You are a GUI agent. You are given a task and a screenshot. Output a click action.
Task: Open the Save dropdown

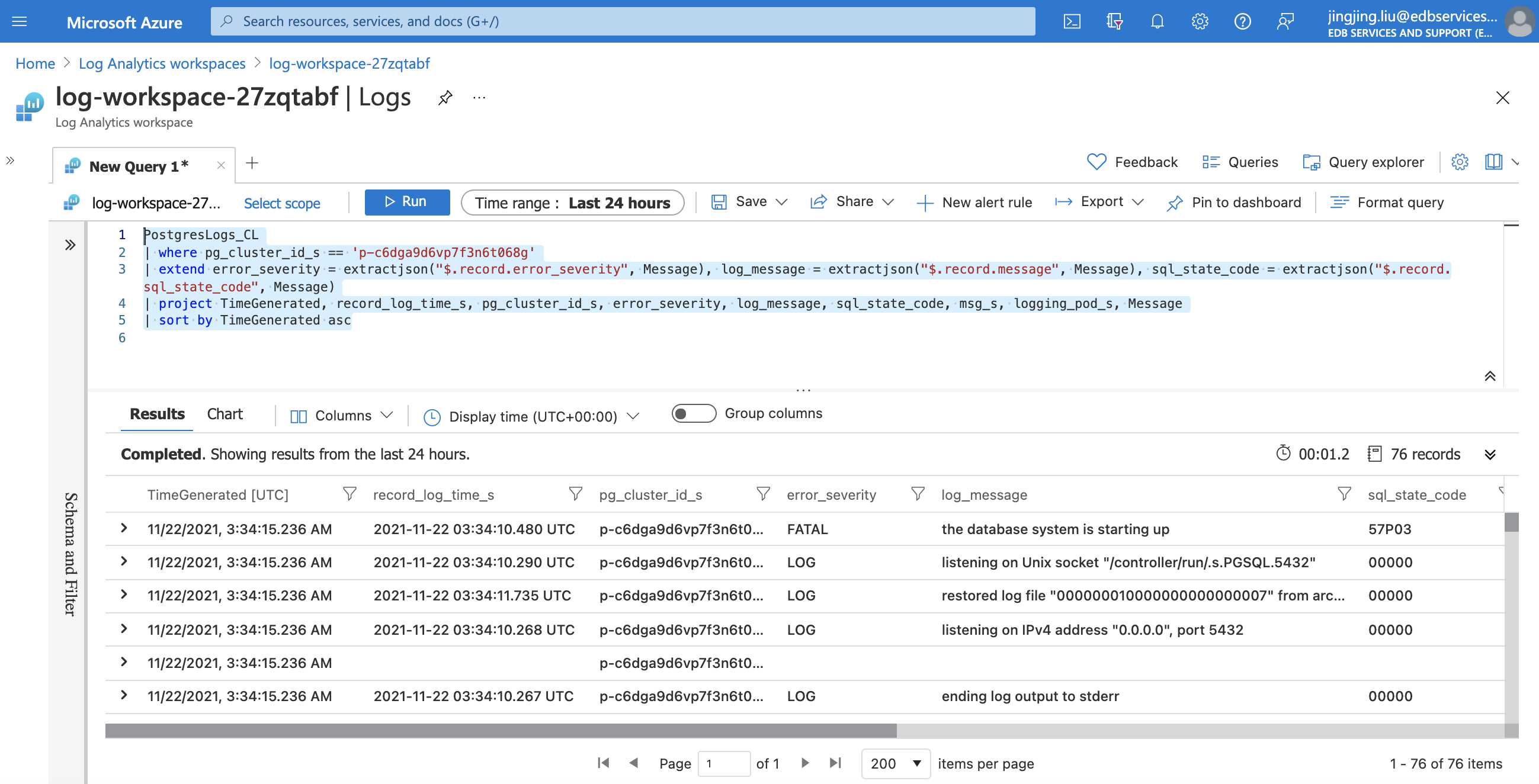point(749,202)
